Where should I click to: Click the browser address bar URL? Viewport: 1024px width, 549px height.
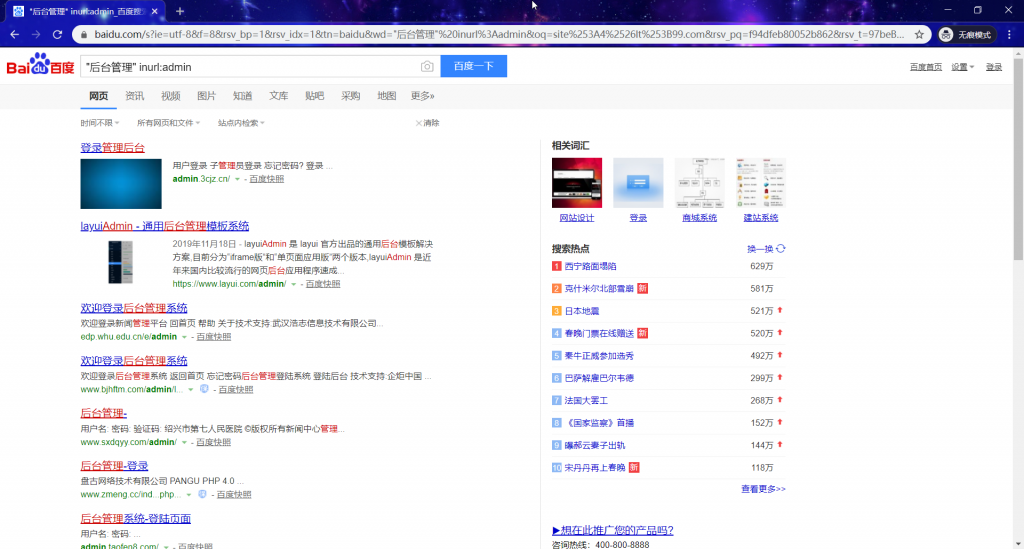click(x=499, y=35)
